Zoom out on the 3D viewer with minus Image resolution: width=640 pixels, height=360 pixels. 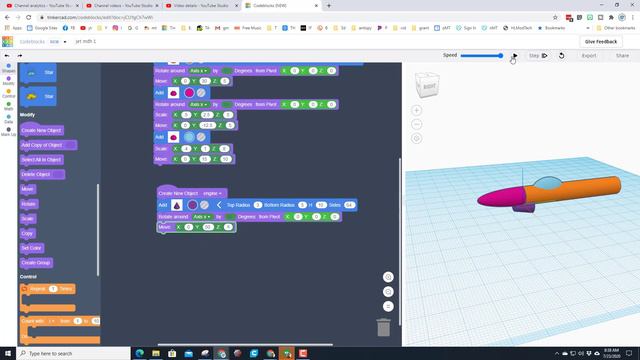416,124
